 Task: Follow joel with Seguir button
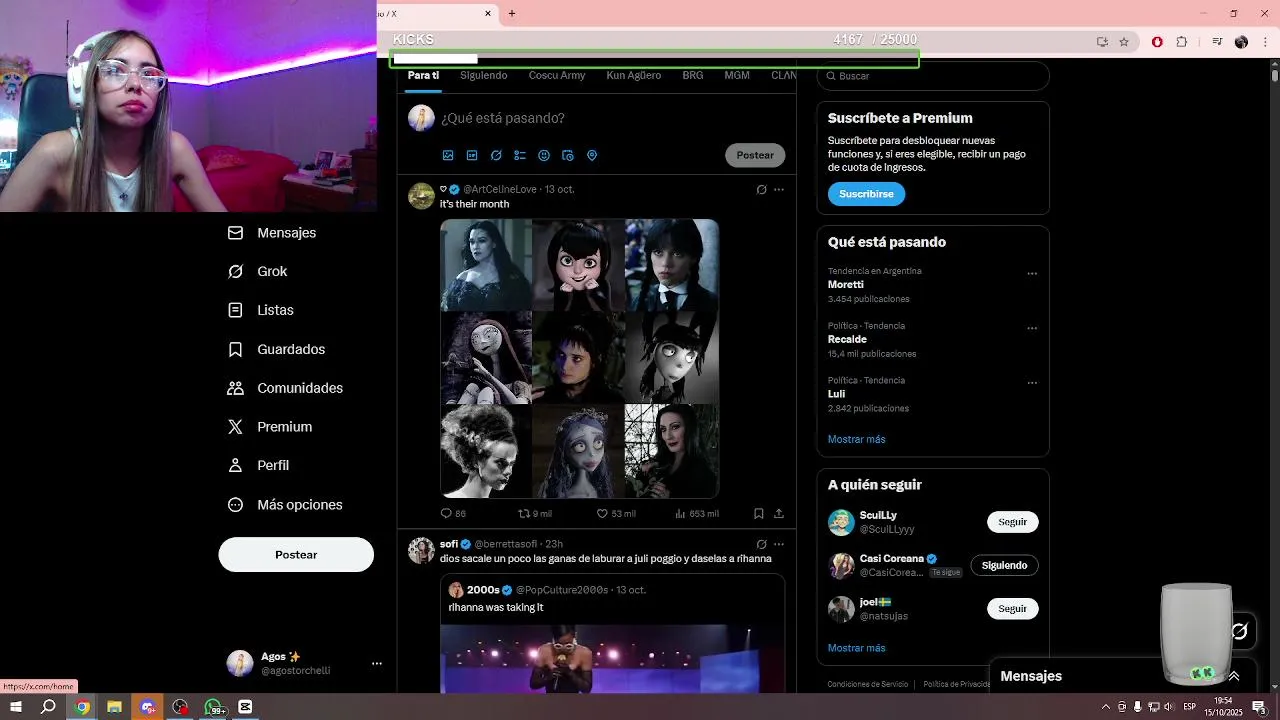point(1013,609)
